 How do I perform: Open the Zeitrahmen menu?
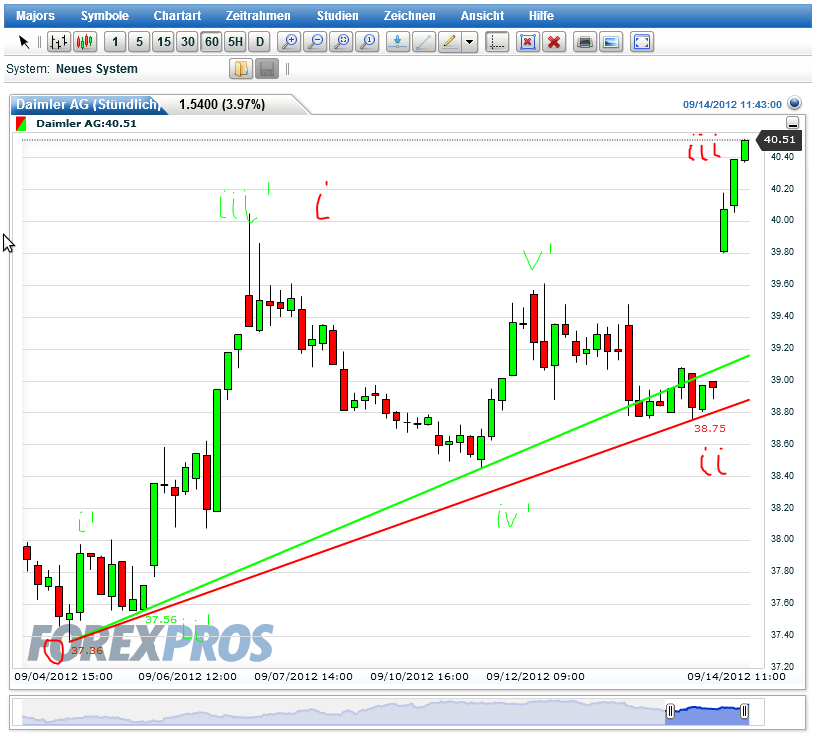[x=255, y=15]
